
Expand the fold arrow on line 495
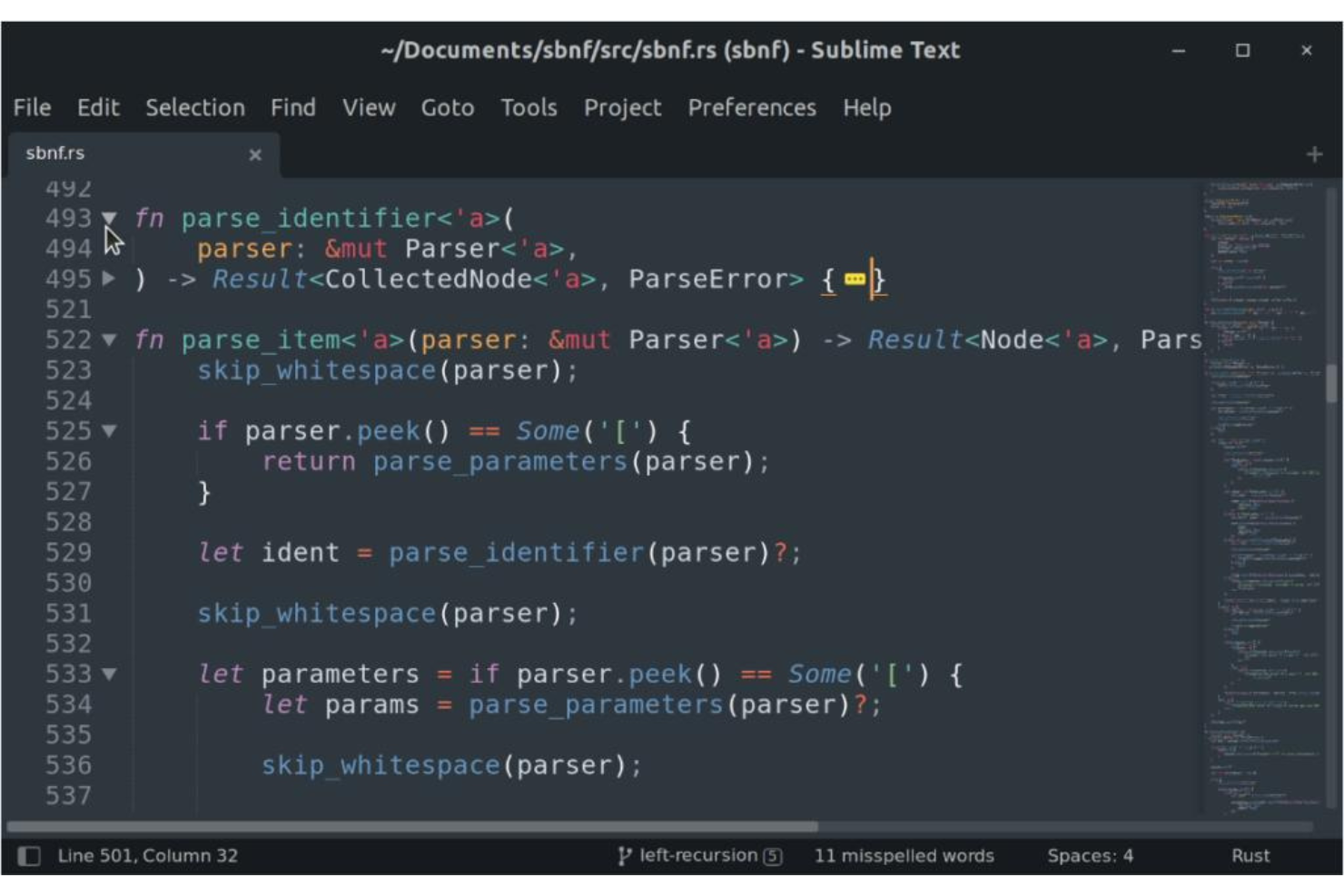pyautogui.click(x=108, y=279)
